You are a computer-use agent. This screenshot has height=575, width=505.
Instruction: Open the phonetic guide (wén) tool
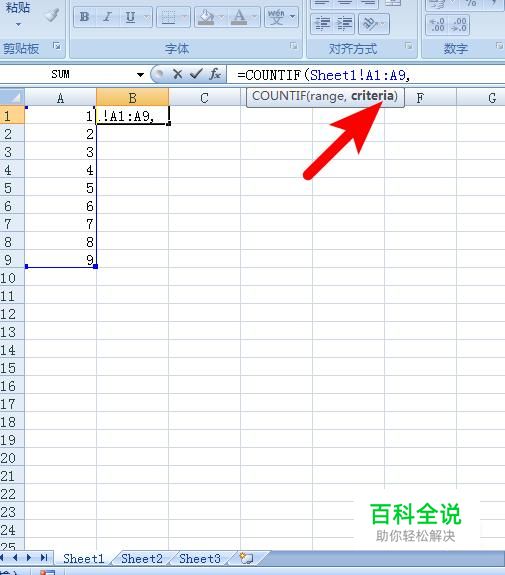pyautogui.click(x=276, y=17)
